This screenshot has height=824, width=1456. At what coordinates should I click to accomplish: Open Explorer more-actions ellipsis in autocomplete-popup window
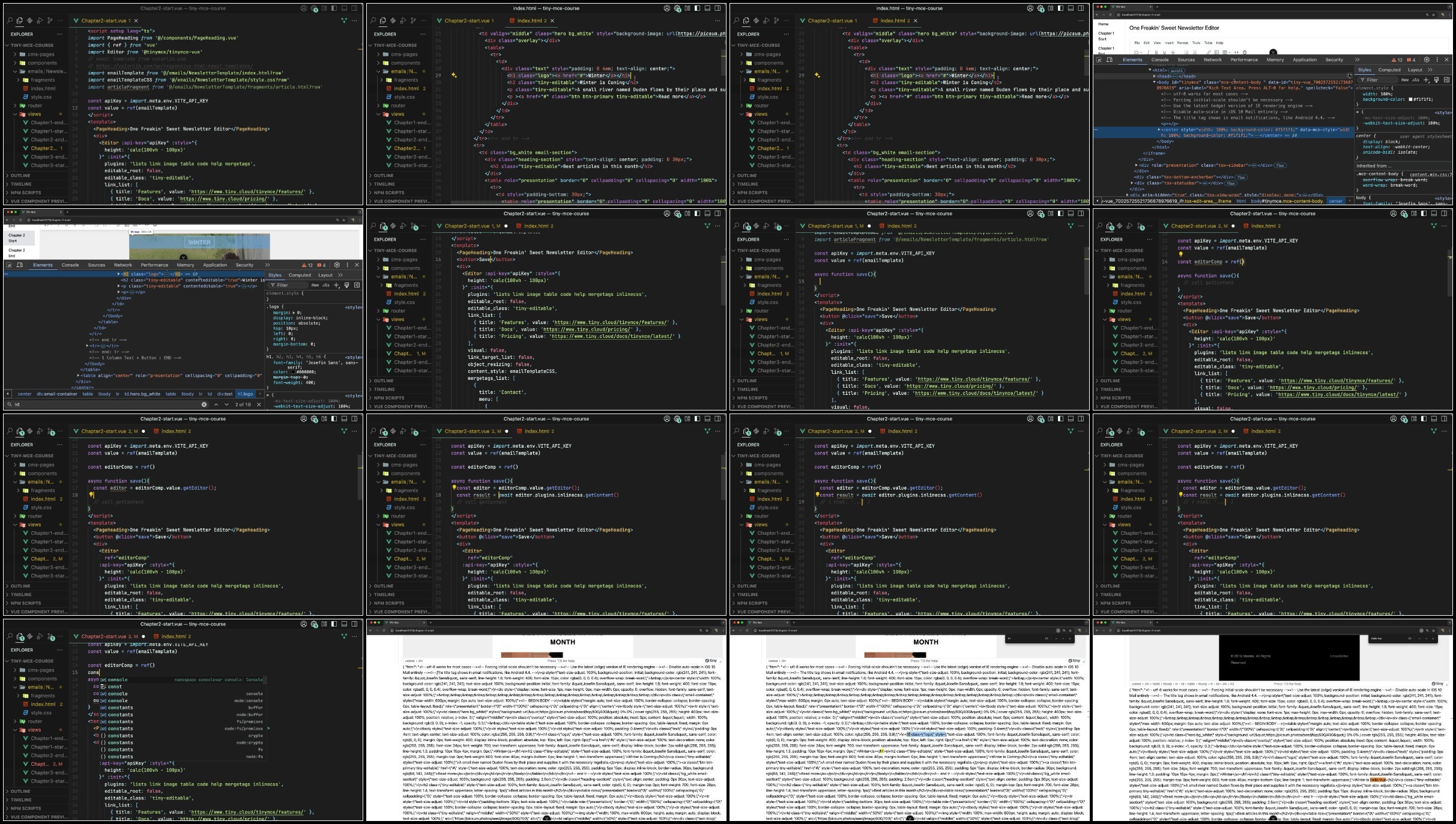[x=59, y=650]
